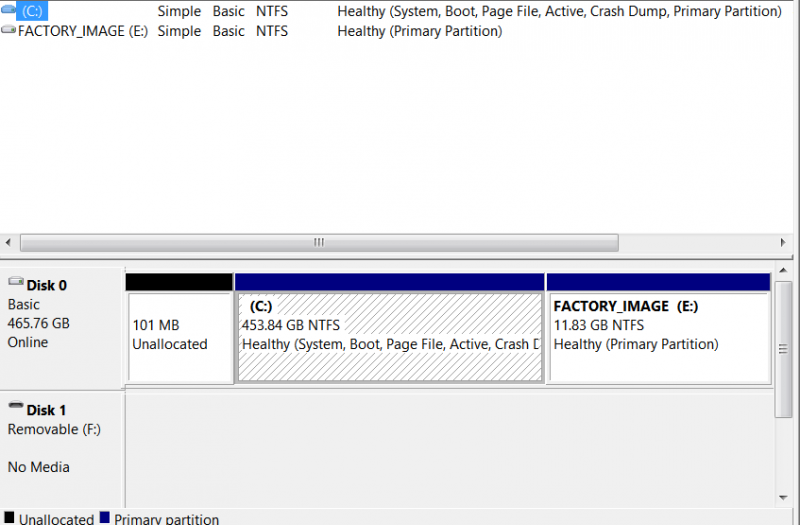This screenshot has width=800, height=525.
Task: Select the (C:) 453.84 GB NTFS partition block
Action: pos(389,328)
